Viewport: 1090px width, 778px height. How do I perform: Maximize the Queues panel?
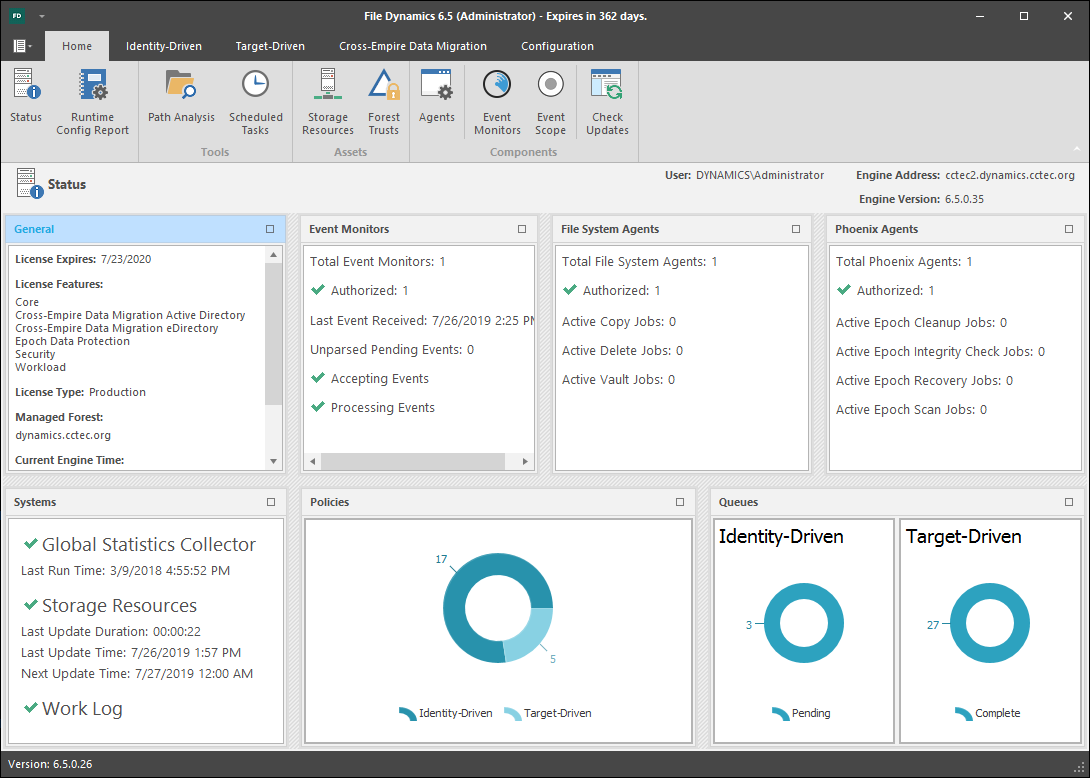(1069, 502)
